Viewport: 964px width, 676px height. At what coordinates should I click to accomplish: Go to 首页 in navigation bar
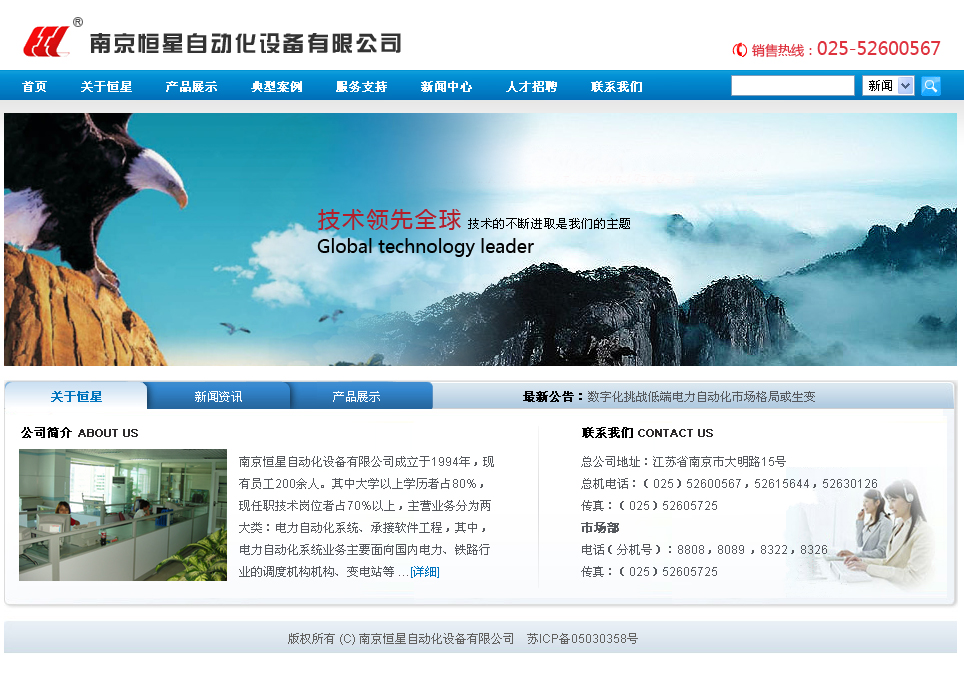click(x=35, y=87)
